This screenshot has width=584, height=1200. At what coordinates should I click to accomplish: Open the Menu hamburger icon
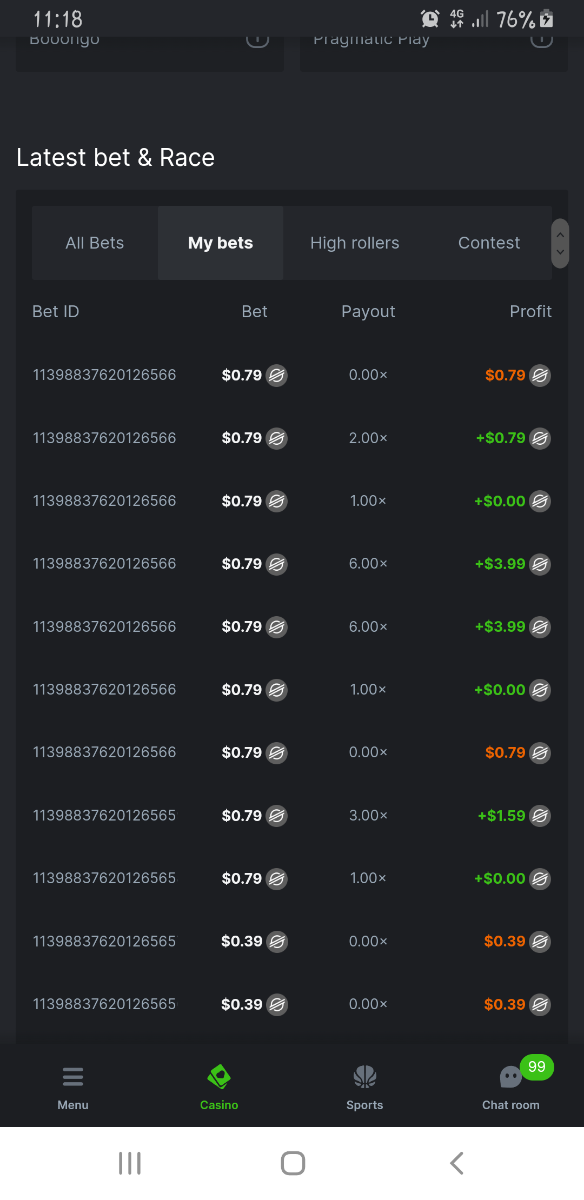pyautogui.click(x=73, y=1077)
